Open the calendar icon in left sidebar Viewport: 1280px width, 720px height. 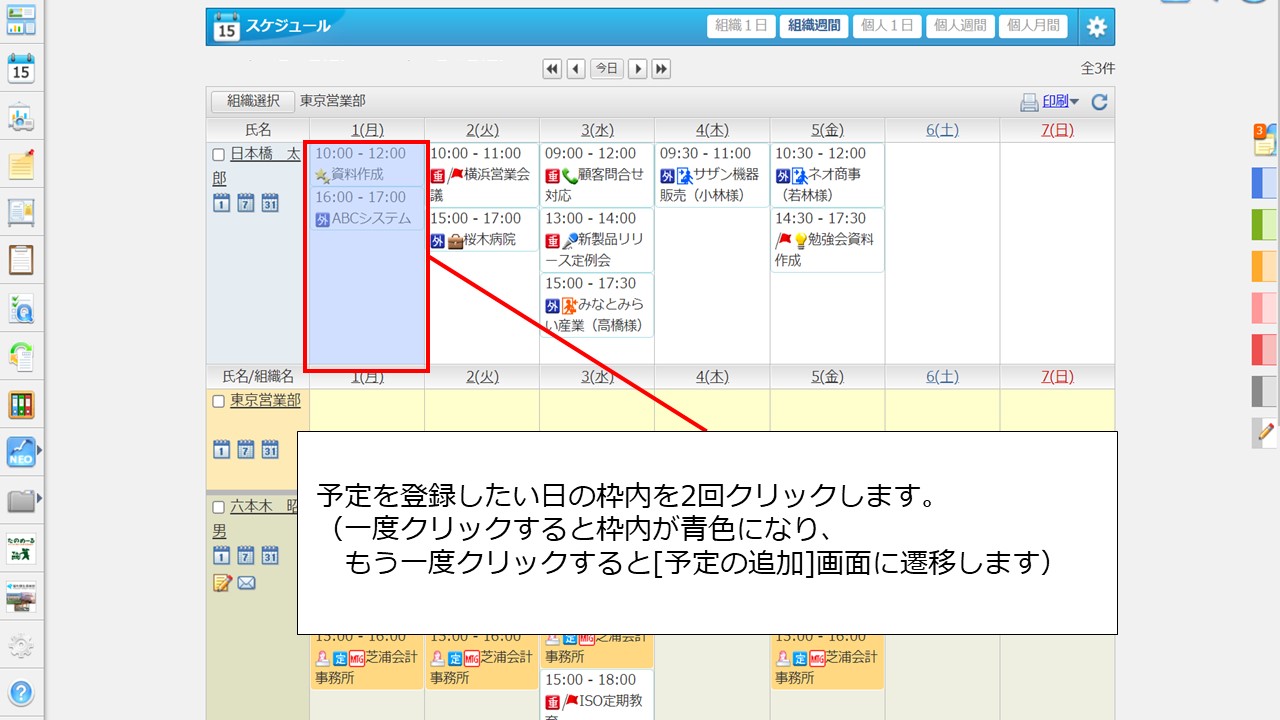pos(21,69)
